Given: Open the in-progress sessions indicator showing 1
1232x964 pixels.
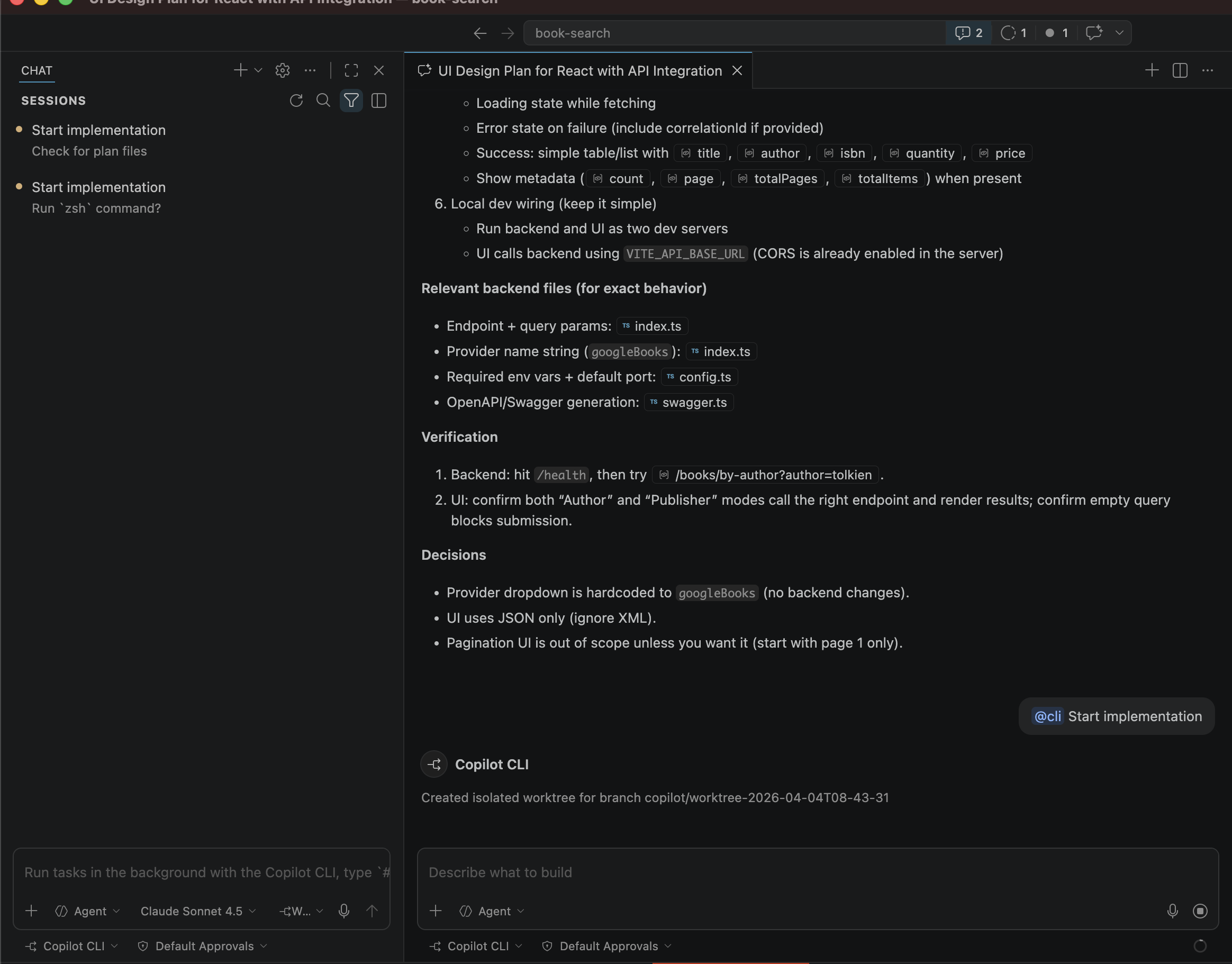Looking at the screenshot, I should coord(1013,33).
